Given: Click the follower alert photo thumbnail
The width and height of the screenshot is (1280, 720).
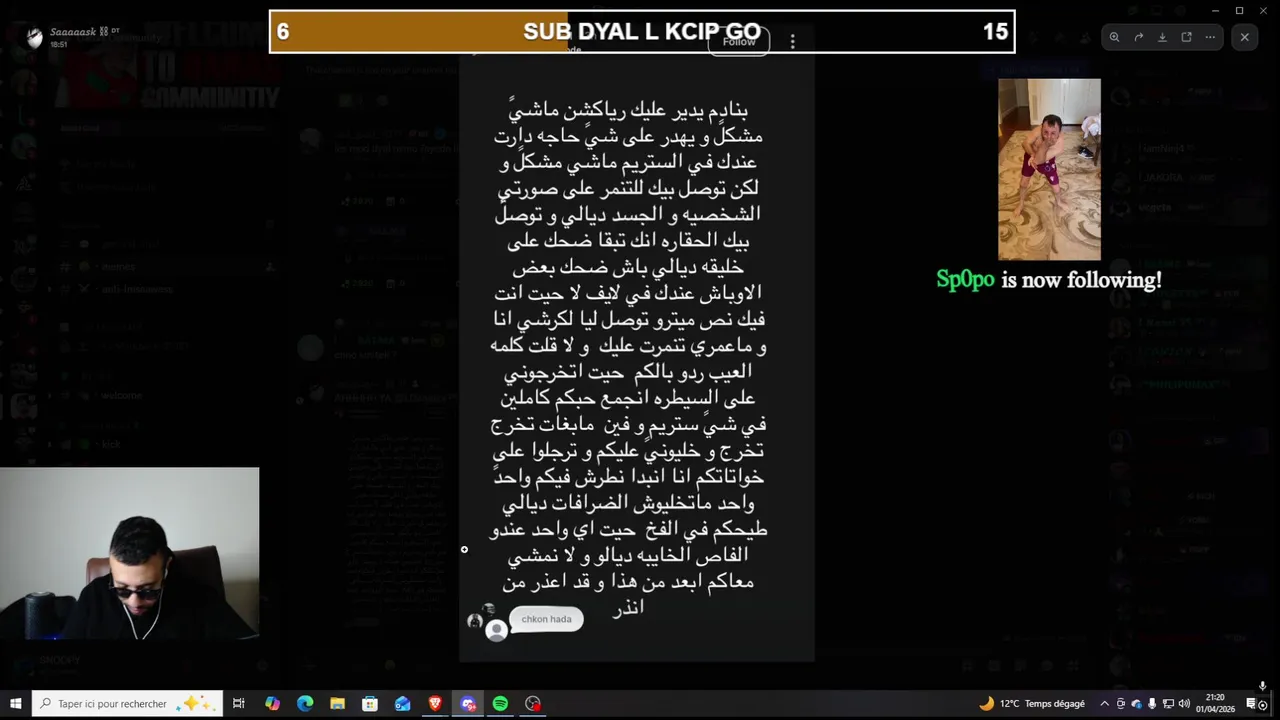Looking at the screenshot, I should tap(1049, 169).
